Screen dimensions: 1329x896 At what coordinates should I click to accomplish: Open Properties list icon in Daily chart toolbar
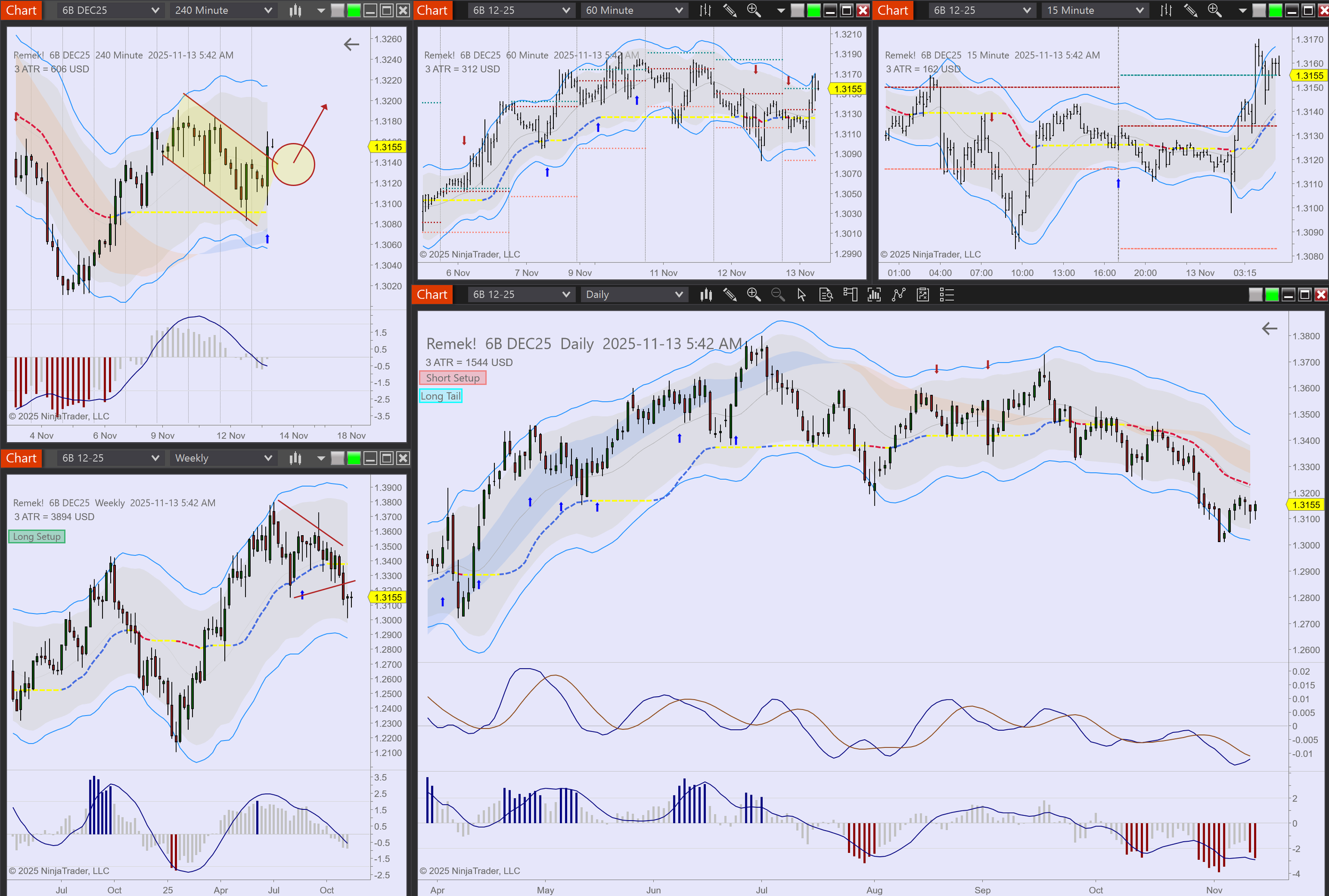tap(947, 294)
